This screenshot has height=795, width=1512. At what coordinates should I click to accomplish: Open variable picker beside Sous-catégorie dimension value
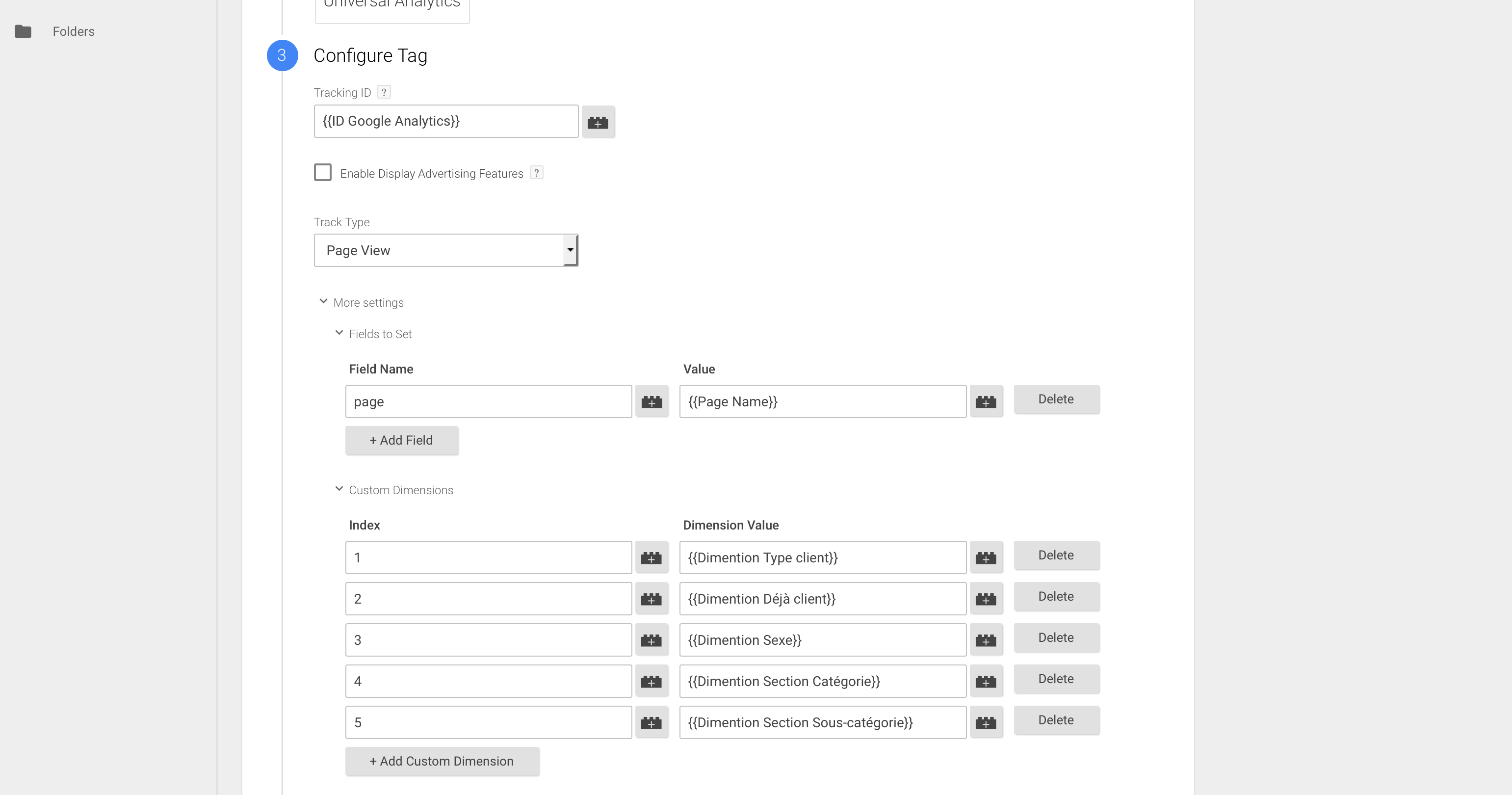coord(986,722)
